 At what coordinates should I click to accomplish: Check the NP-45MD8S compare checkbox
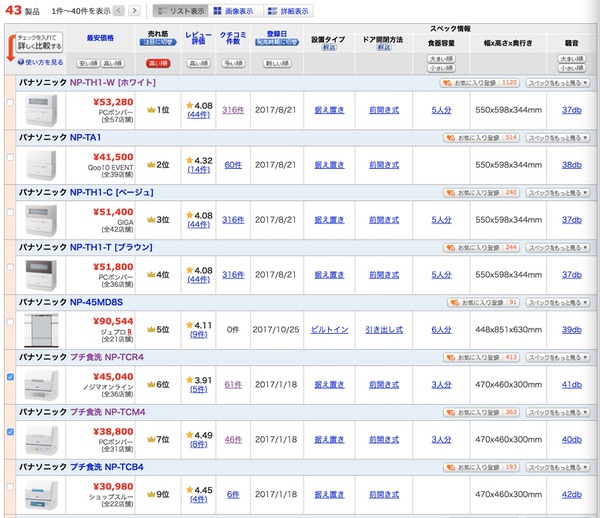(10, 322)
